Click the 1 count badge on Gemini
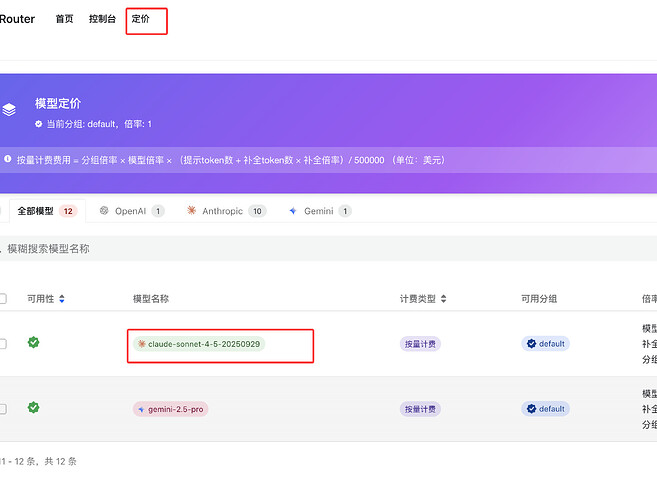Viewport: 657px width, 500px height. [x=345, y=211]
